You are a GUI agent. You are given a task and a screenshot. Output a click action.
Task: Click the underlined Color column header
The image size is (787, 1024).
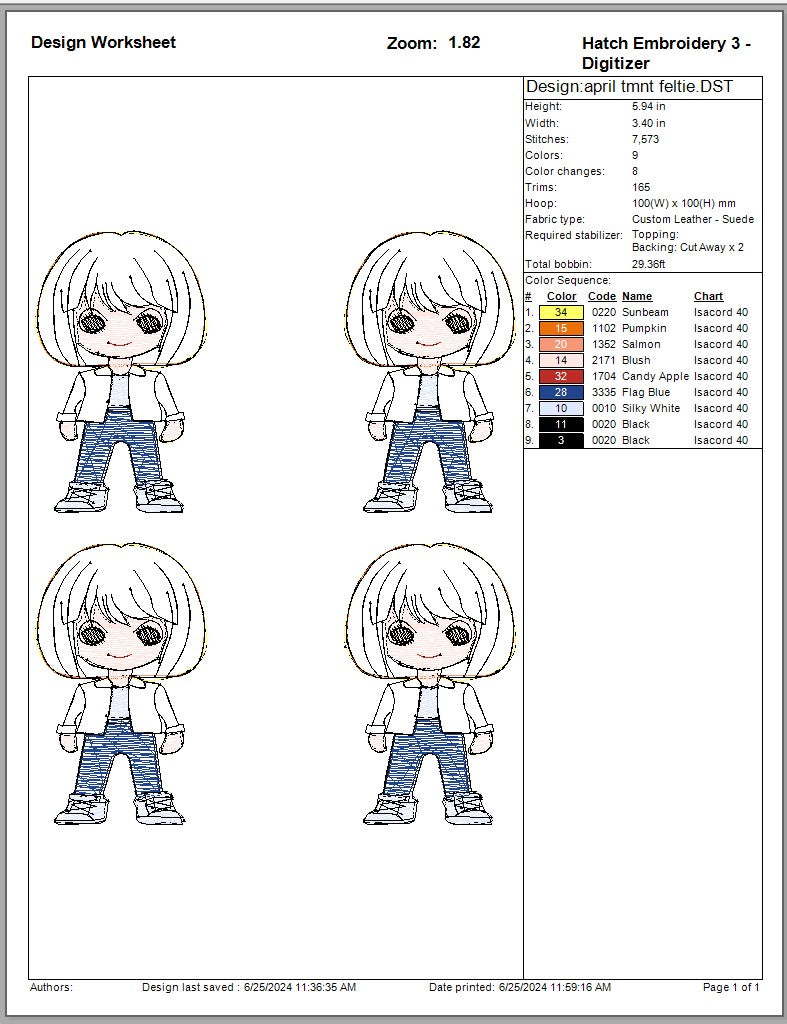[561, 296]
